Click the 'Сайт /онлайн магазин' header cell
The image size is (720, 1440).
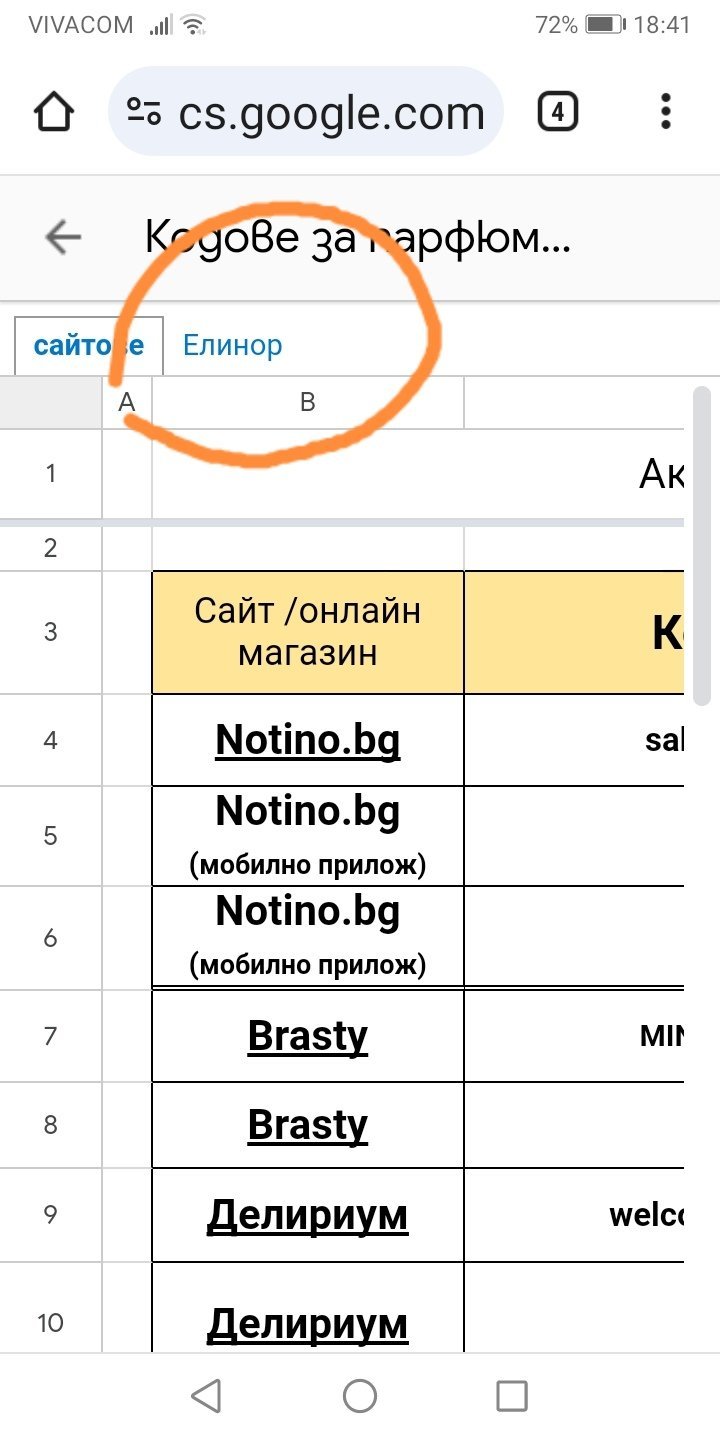tap(307, 632)
